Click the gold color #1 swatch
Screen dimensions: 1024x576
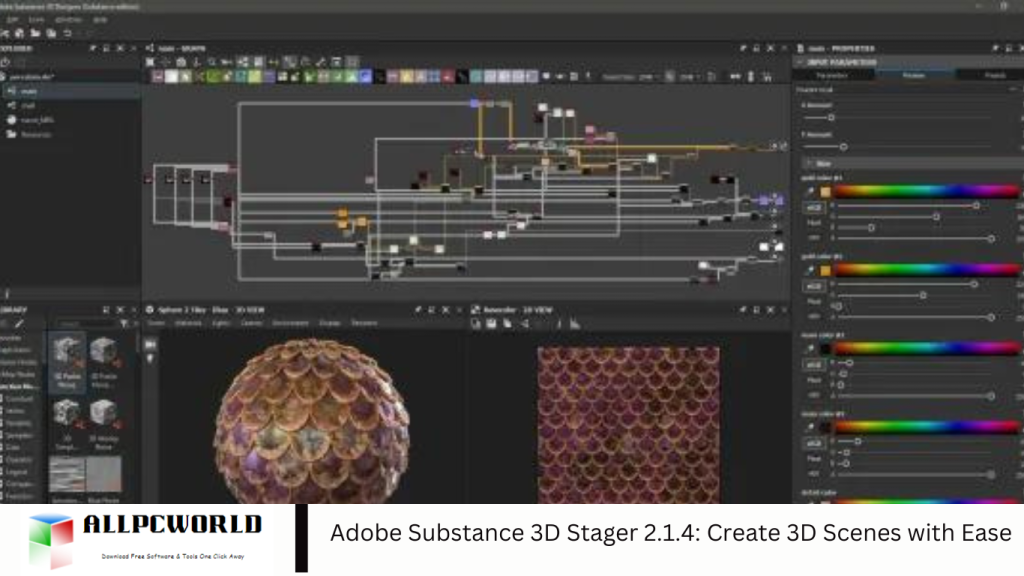pos(825,191)
